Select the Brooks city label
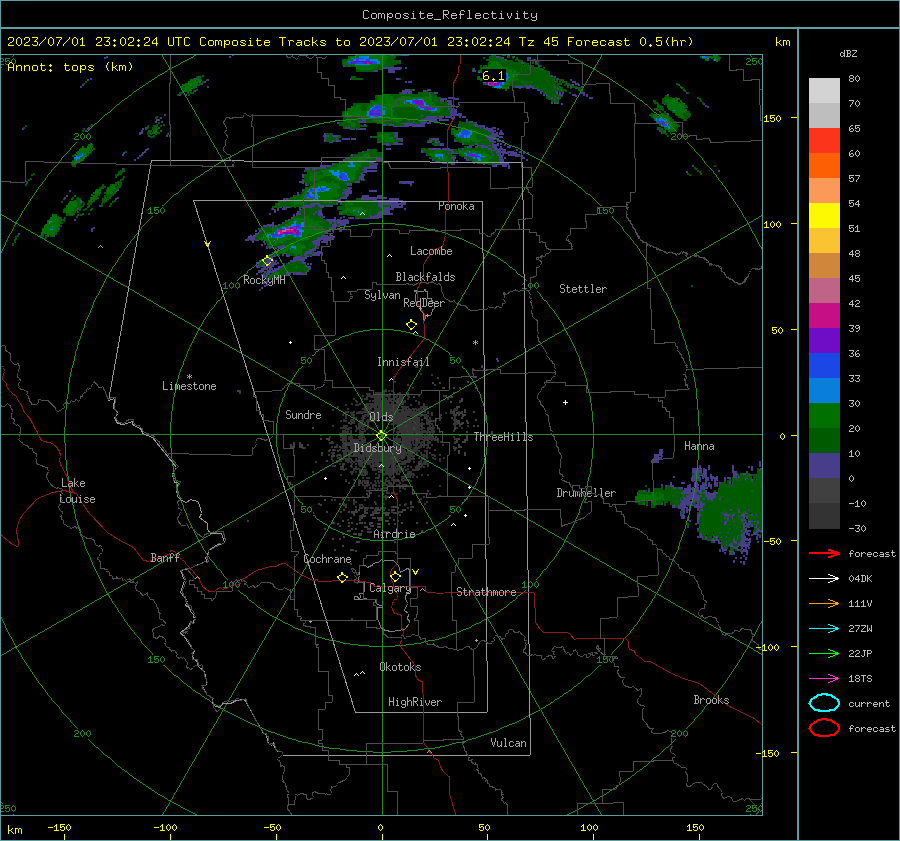The width and height of the screenshot is (900, 841). pyautogui.click(x=711, y=700)
